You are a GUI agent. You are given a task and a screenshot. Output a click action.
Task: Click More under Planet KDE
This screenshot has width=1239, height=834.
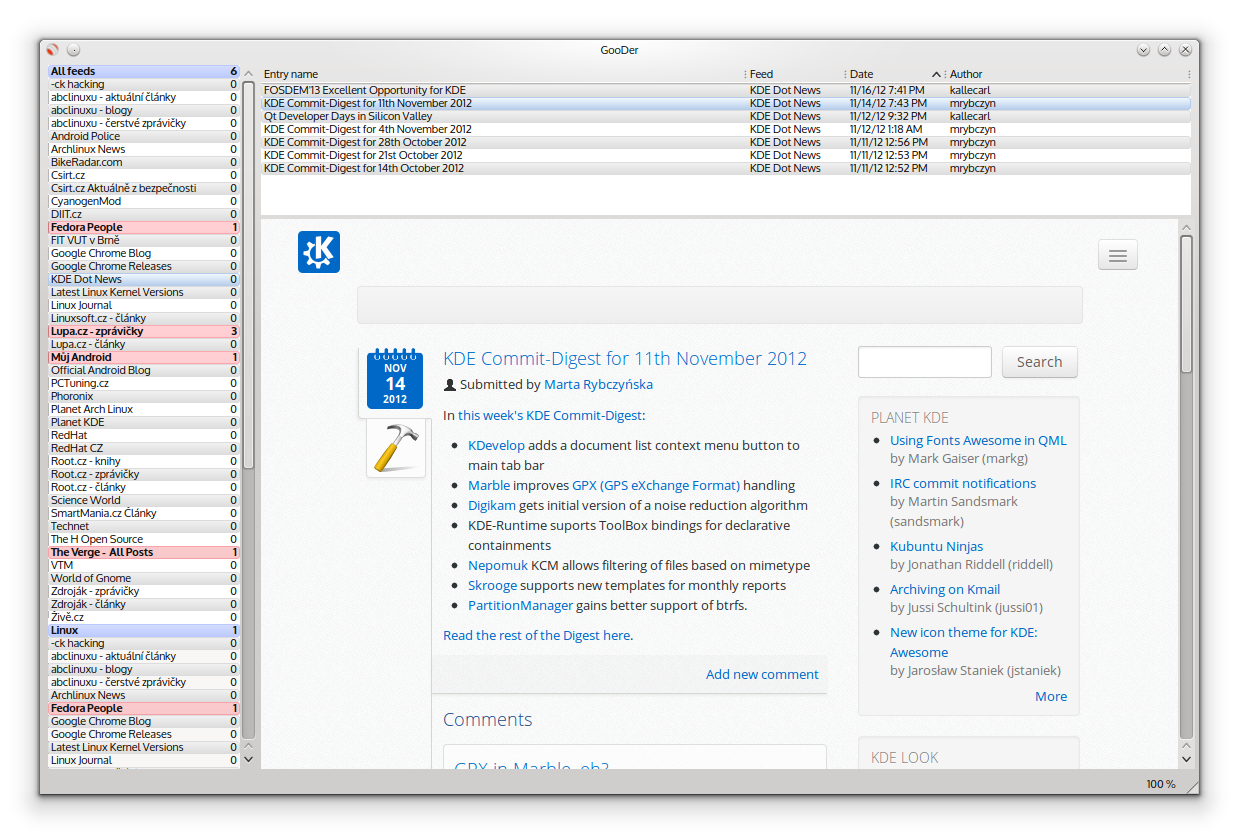[x=1051, y=696]
